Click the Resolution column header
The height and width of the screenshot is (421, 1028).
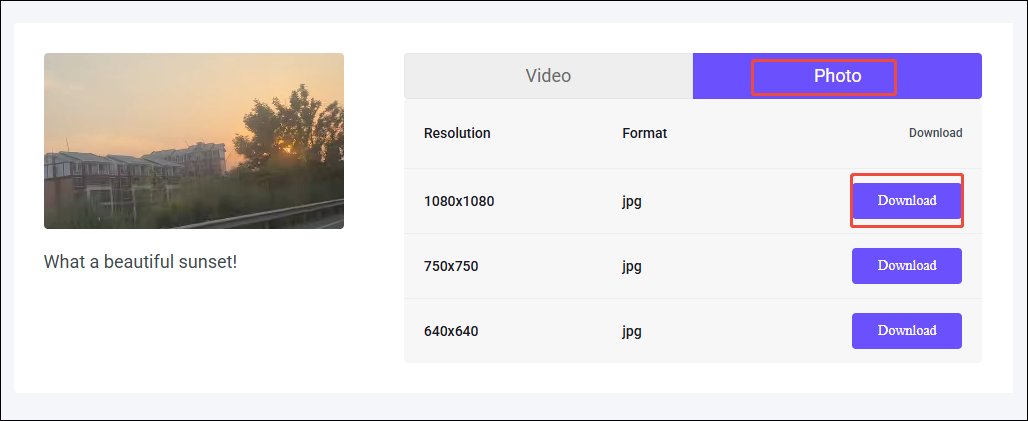coord(457,133)
